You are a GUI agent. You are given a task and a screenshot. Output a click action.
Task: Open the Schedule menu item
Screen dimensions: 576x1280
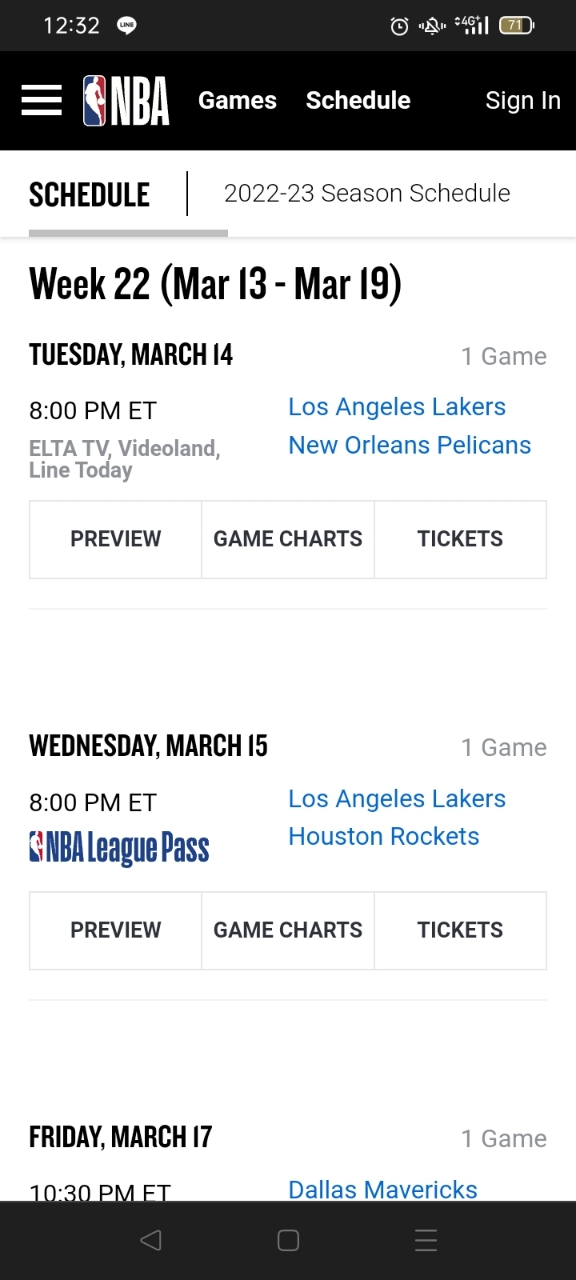pyautogui.click(x=358, y=100)
